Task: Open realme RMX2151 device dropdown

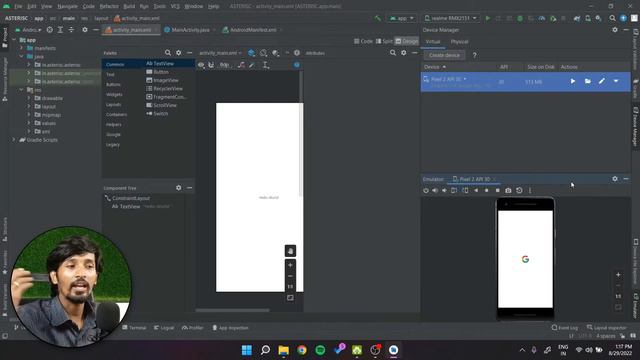Action: pyautogui.click(x=451, y=18)
